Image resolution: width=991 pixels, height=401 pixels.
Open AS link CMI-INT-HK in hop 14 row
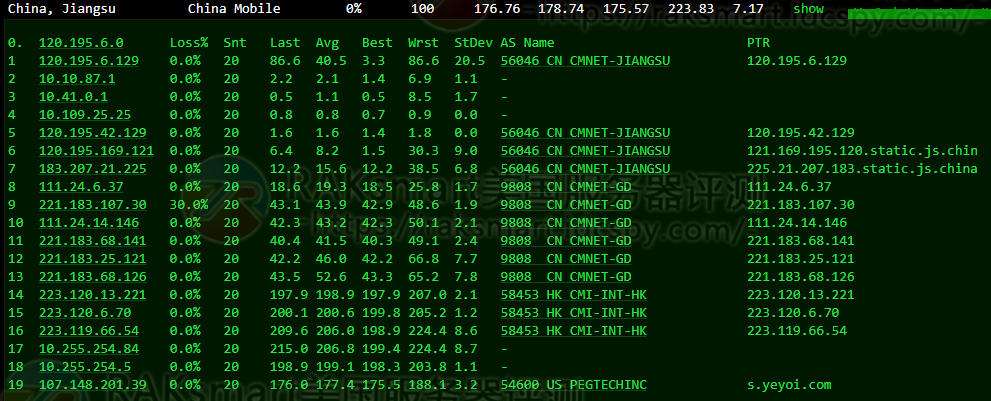point(574,295)
